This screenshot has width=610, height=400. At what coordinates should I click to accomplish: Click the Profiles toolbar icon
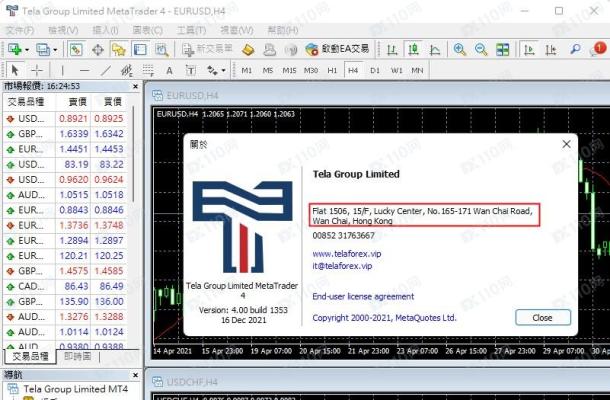click(x=43, y=49)
